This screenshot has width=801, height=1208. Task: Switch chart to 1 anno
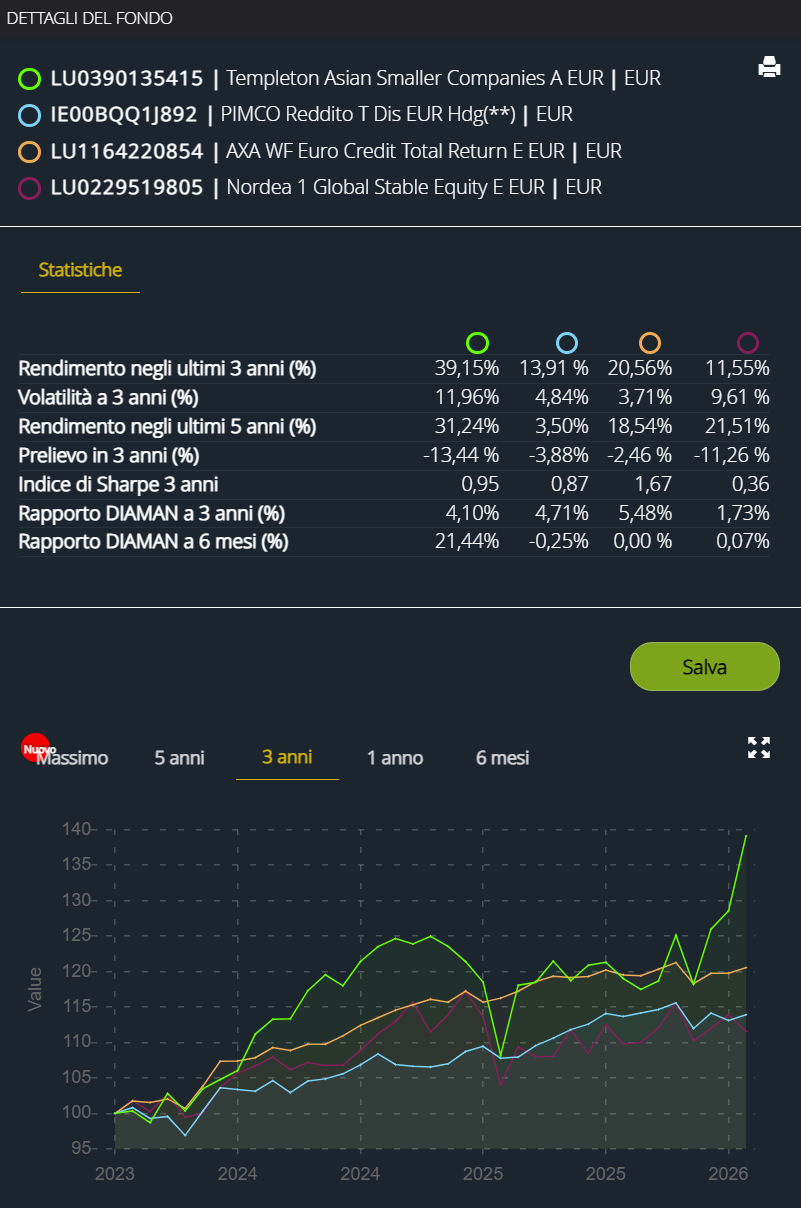pos(394,758)
